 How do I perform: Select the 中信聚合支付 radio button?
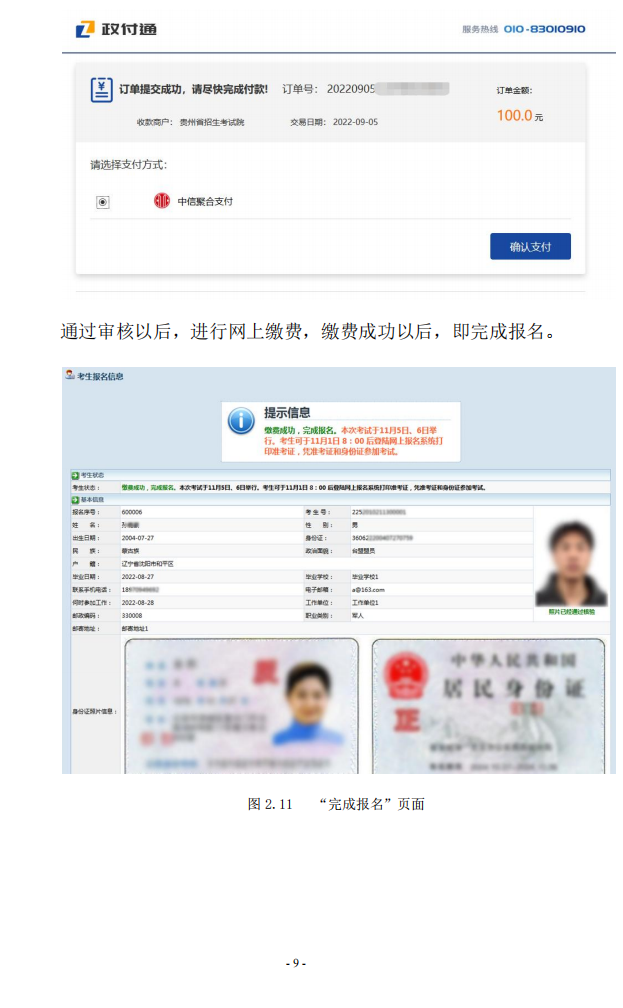pyautogui.click(x=102, y=202)
